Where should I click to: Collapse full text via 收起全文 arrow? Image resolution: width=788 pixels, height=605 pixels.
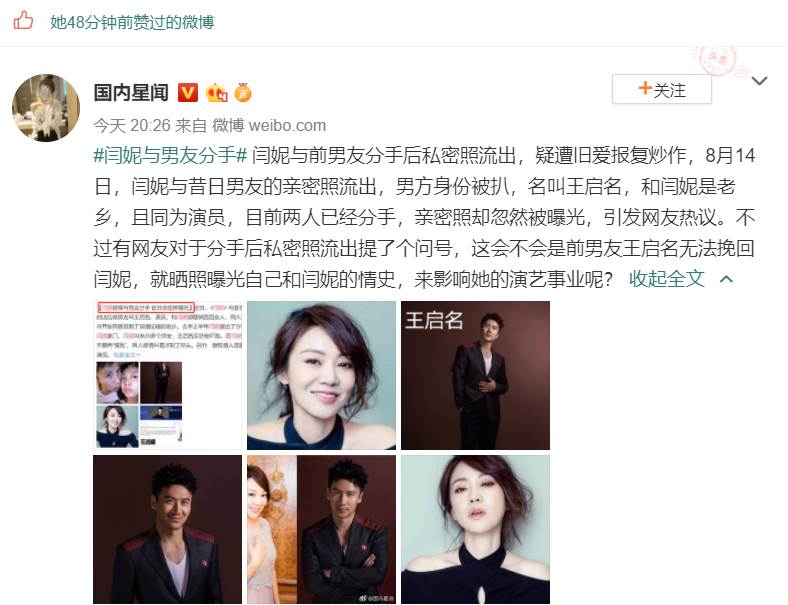[x=727, y=279]
